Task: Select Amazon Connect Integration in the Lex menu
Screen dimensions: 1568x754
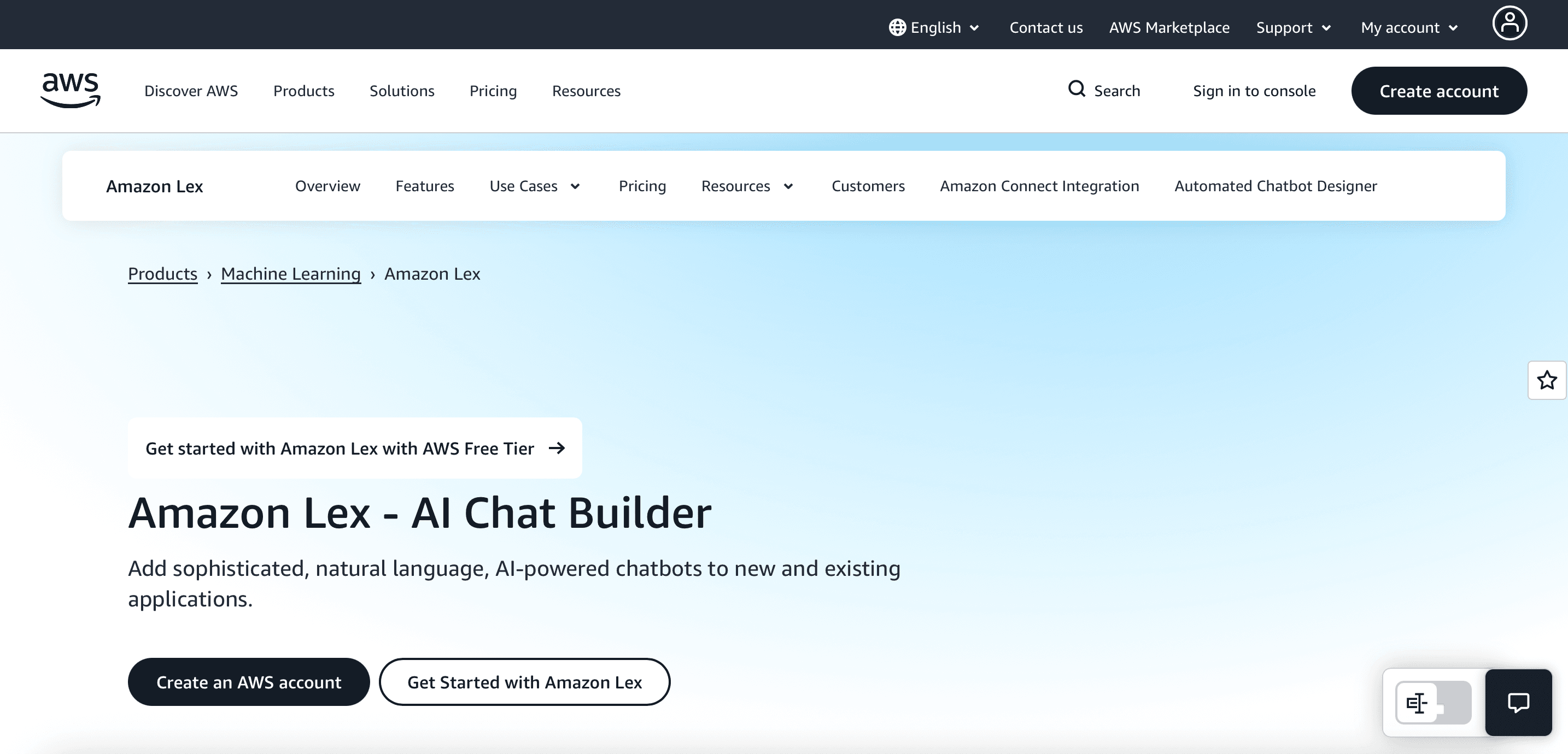Action: [x=1039, y=186]
